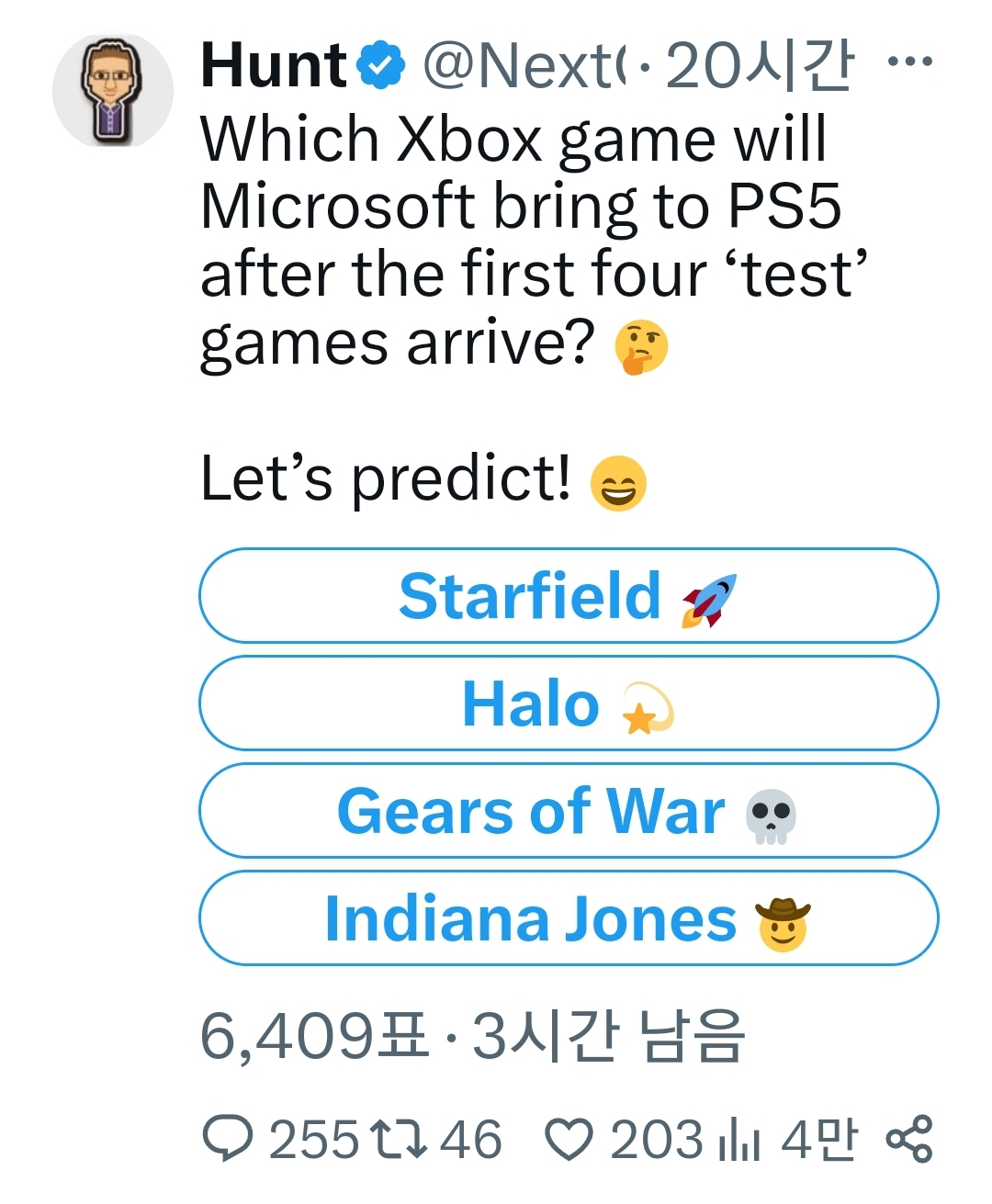Tap the share icon
The height and width of the screenshot is (1204, 992).
click(x=908, y=1139)
